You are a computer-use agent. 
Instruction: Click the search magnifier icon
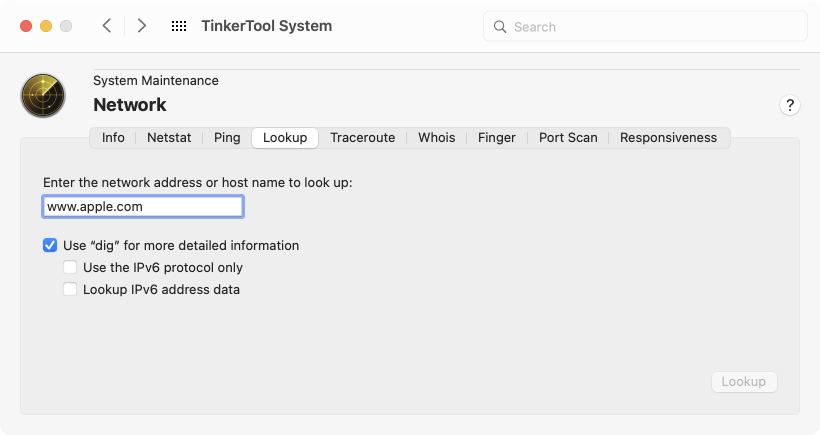point(500,27)
